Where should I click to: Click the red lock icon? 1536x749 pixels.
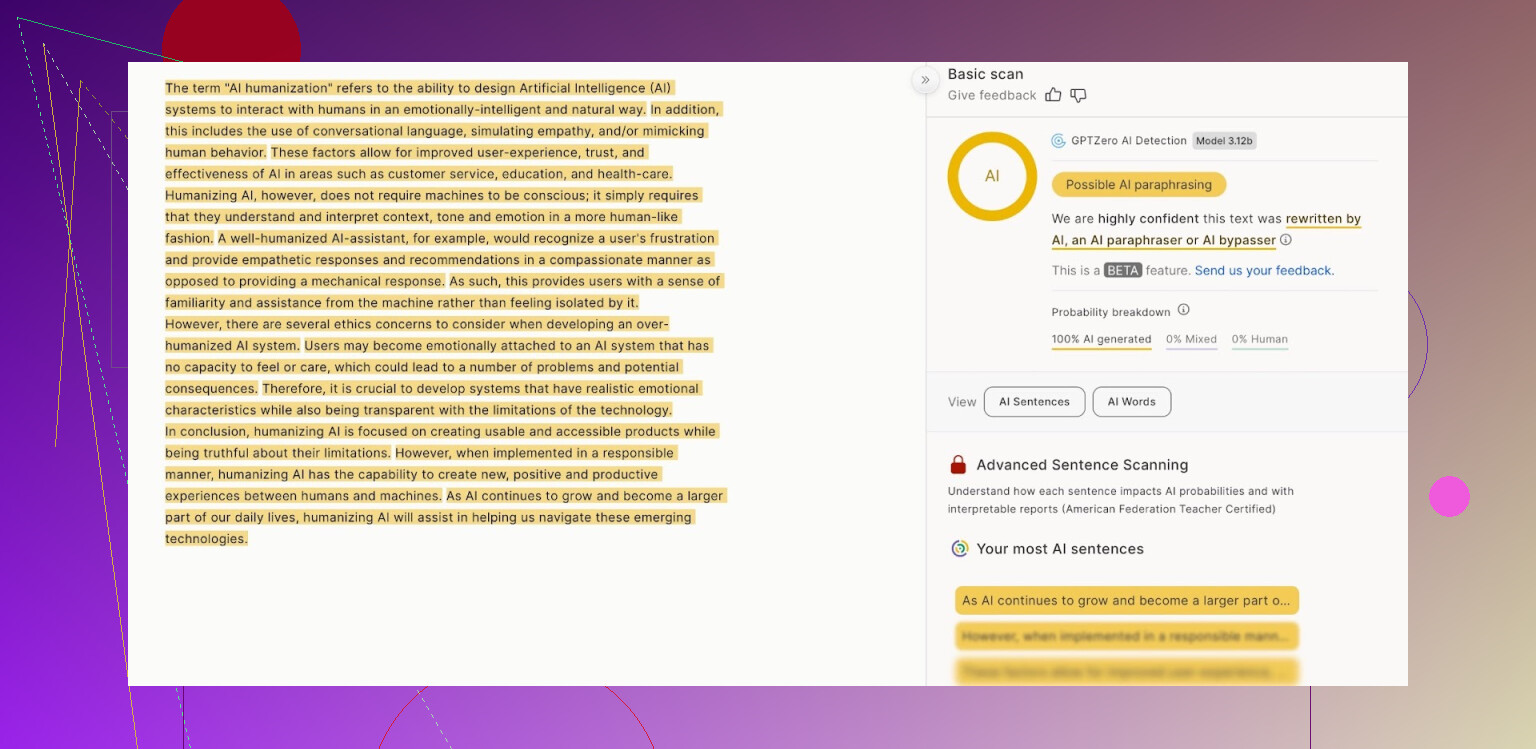click(958, 465)
